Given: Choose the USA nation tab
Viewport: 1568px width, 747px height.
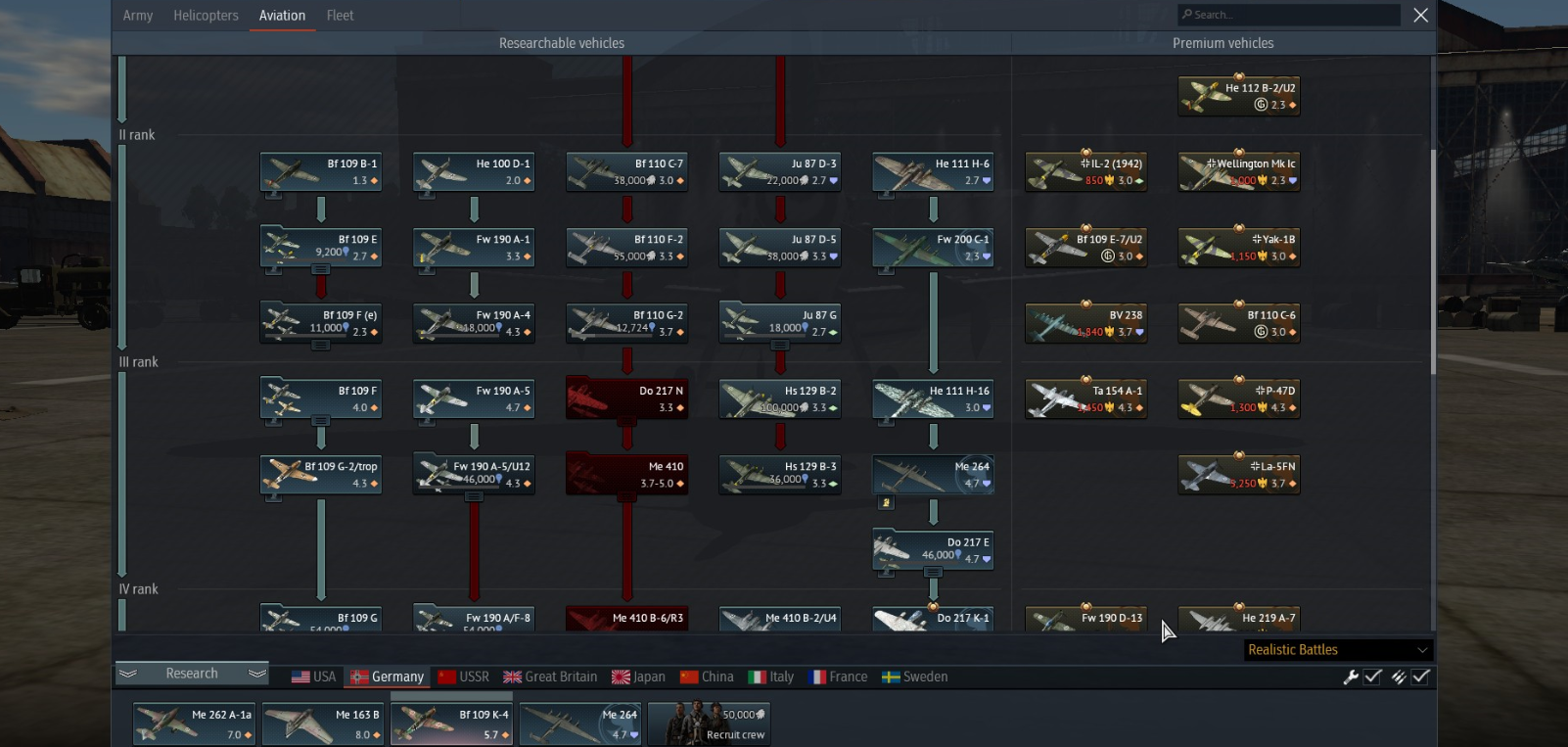Looking at the screenshot, I should click(313, 677).
